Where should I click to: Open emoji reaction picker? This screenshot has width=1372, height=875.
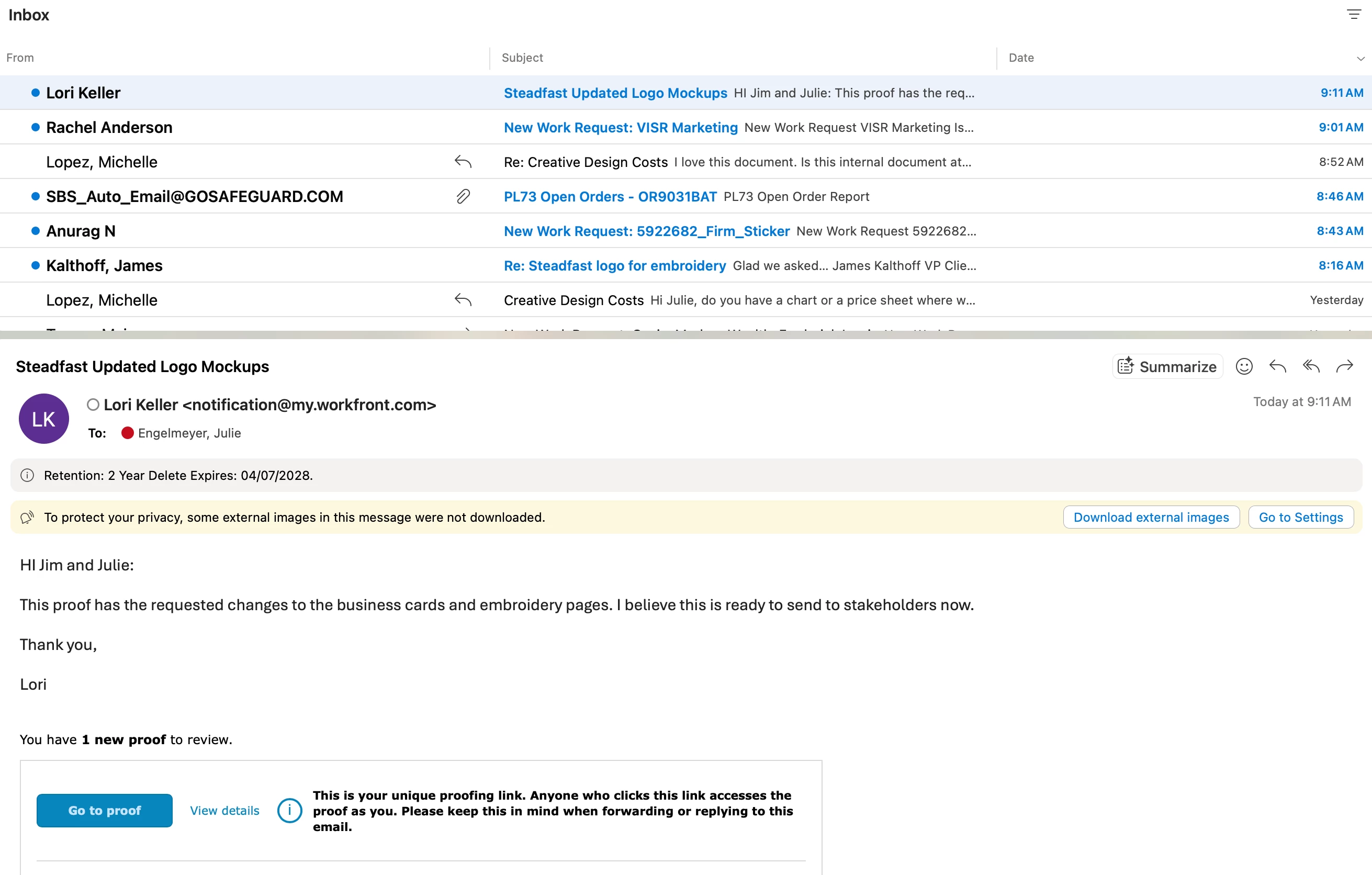pos(1244,366)
